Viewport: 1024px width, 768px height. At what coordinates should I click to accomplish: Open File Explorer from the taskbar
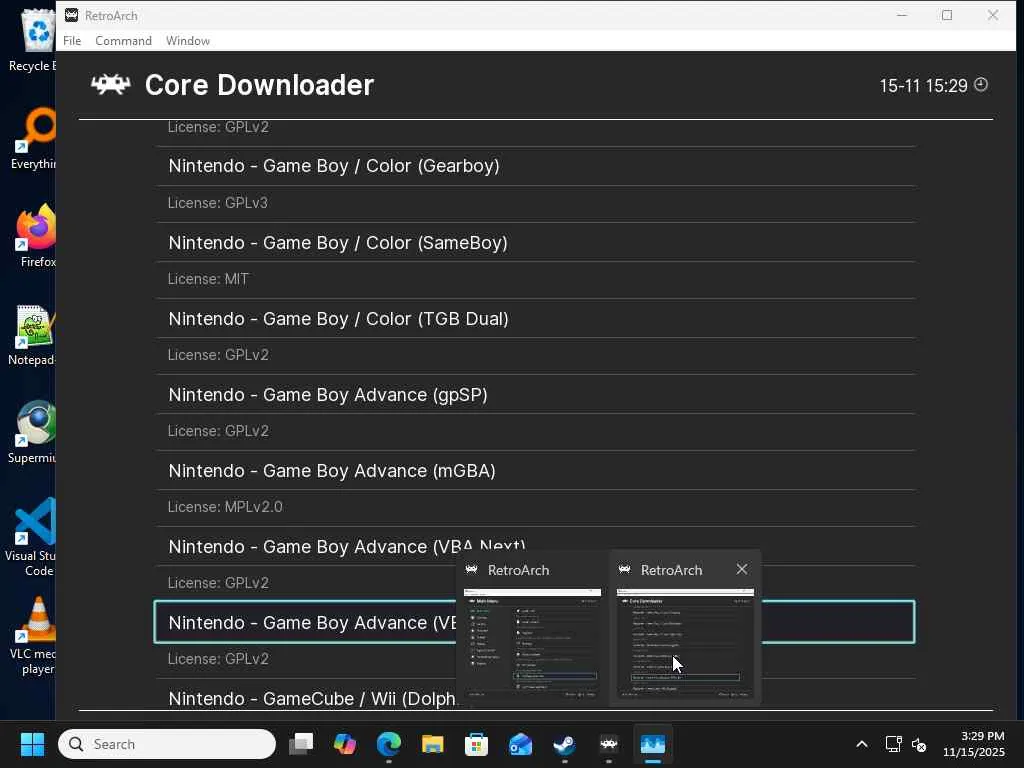(432, 744)
